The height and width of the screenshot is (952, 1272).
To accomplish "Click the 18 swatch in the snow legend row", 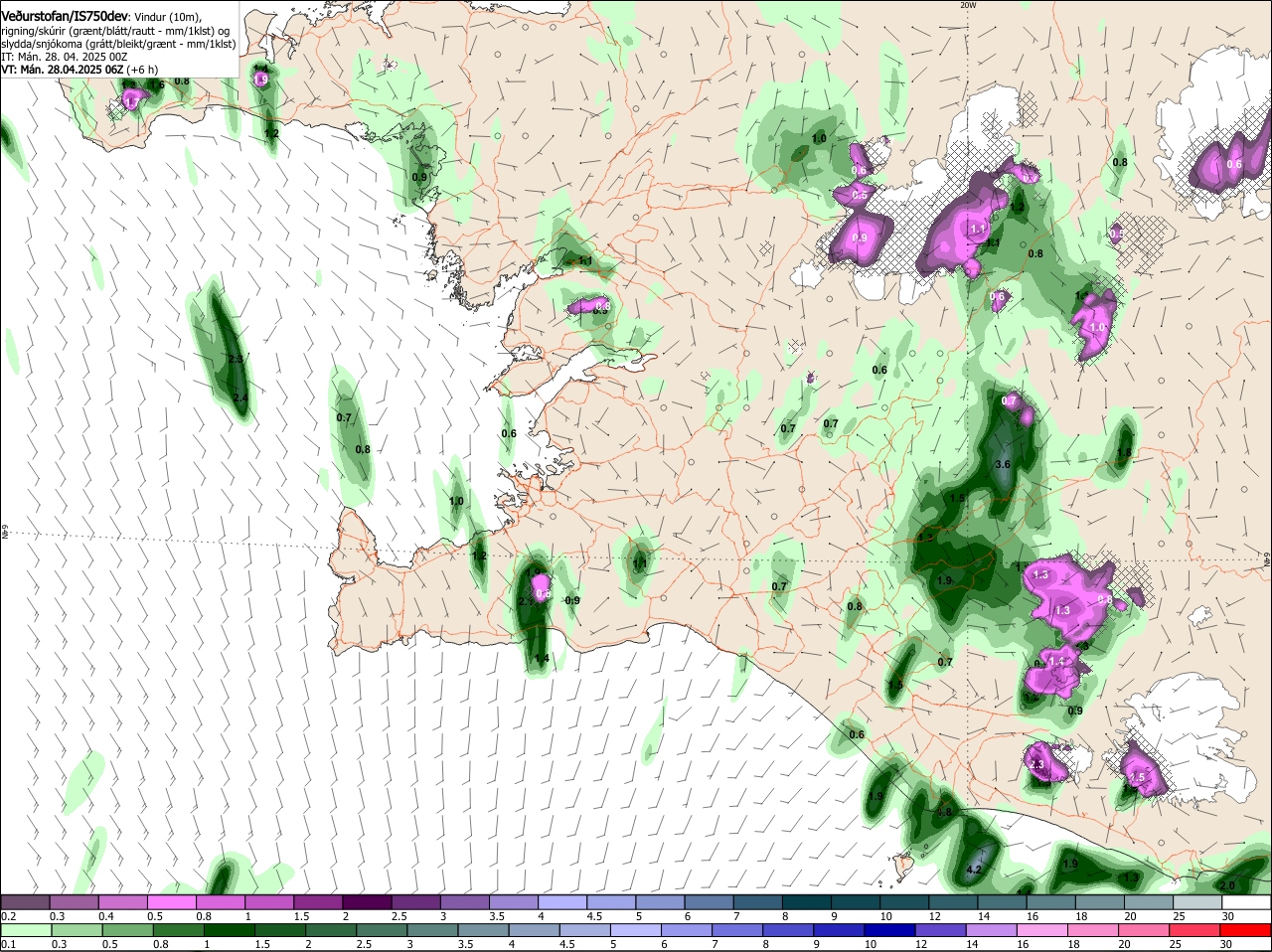I will point(1099,902).
